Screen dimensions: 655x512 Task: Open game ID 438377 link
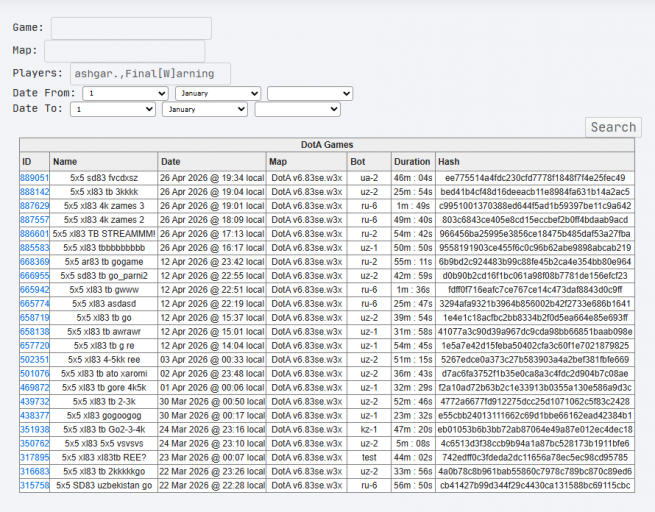(35, 416)
